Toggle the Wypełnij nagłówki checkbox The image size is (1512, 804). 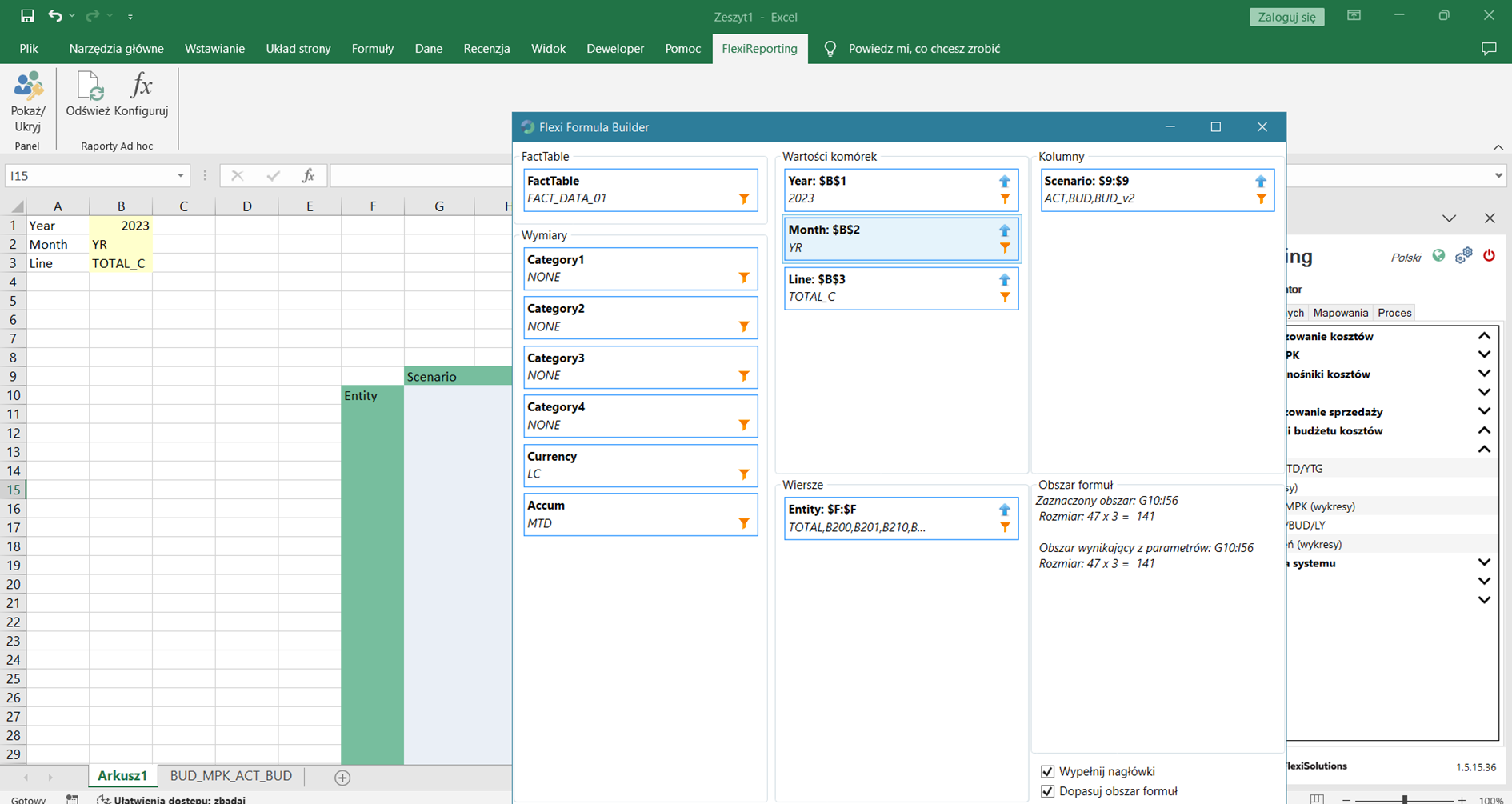1047,771
